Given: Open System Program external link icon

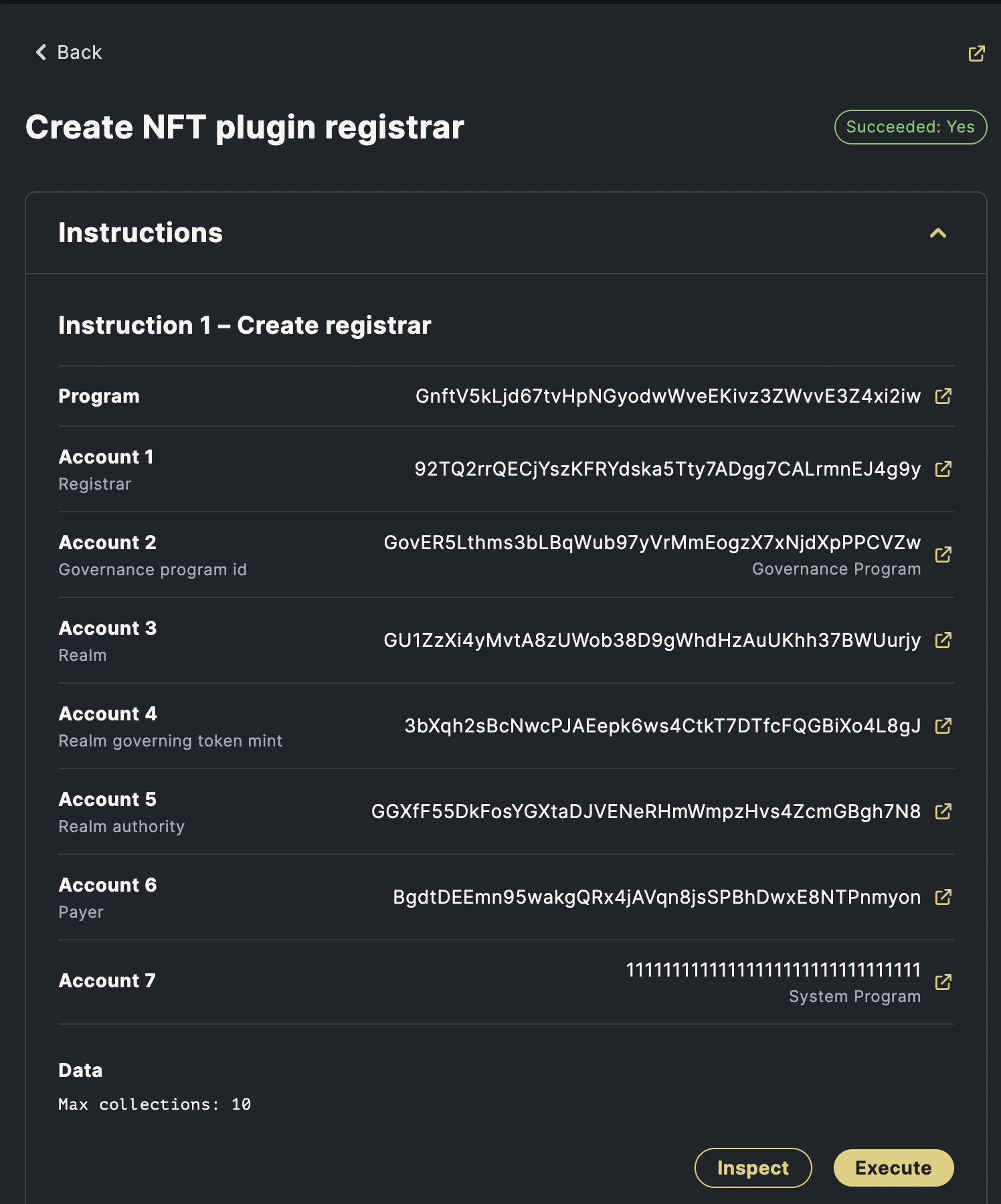Looking at the screenshot, I should click(x=943, y=982).
